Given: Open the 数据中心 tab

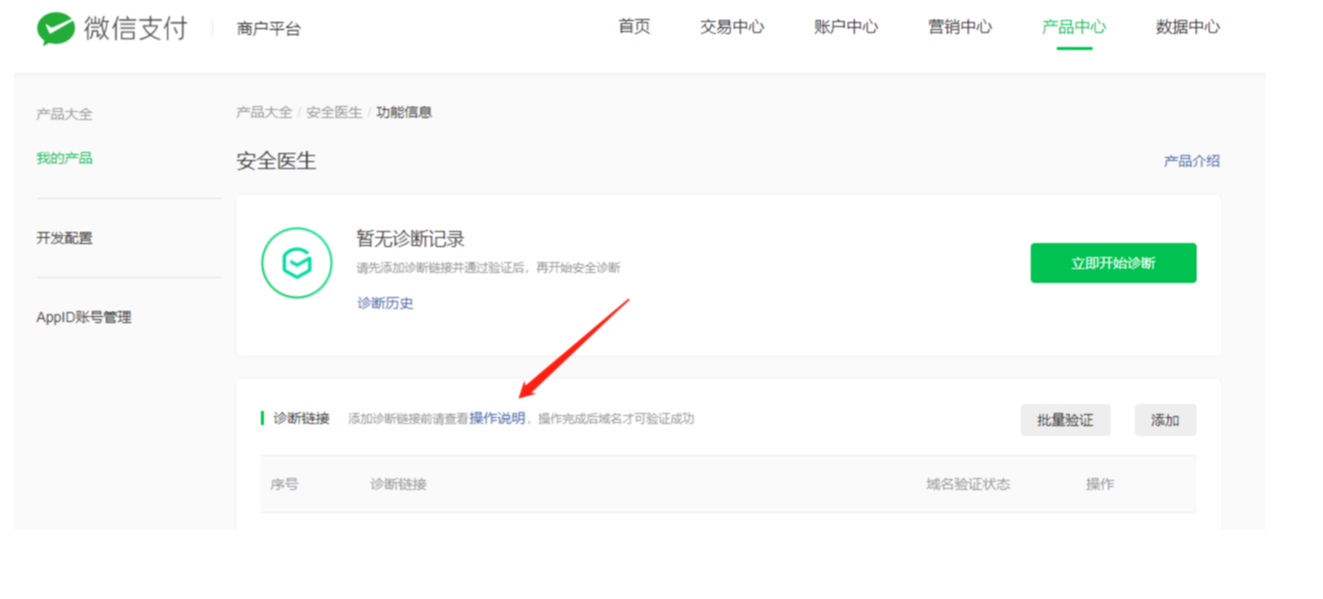Looking at the screenshot, I should click(x=1187, y=27).
